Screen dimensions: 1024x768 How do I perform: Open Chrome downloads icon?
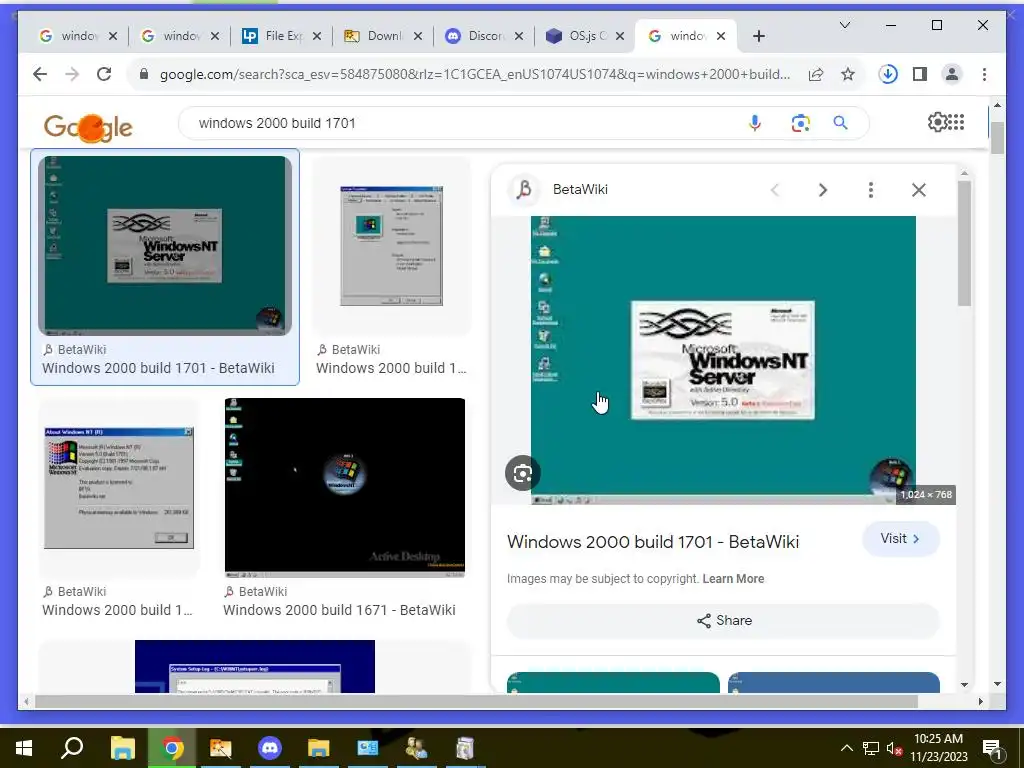[x=888, y=74]
